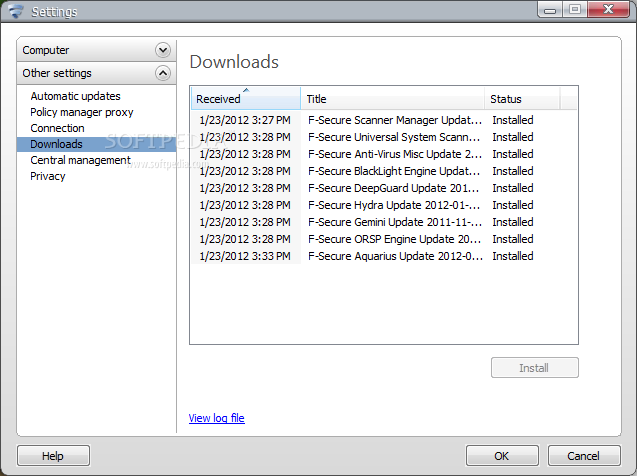
Task: Select the F-Secure Anti-Virus Misc Update row
Action: click(x=384, y=154)
